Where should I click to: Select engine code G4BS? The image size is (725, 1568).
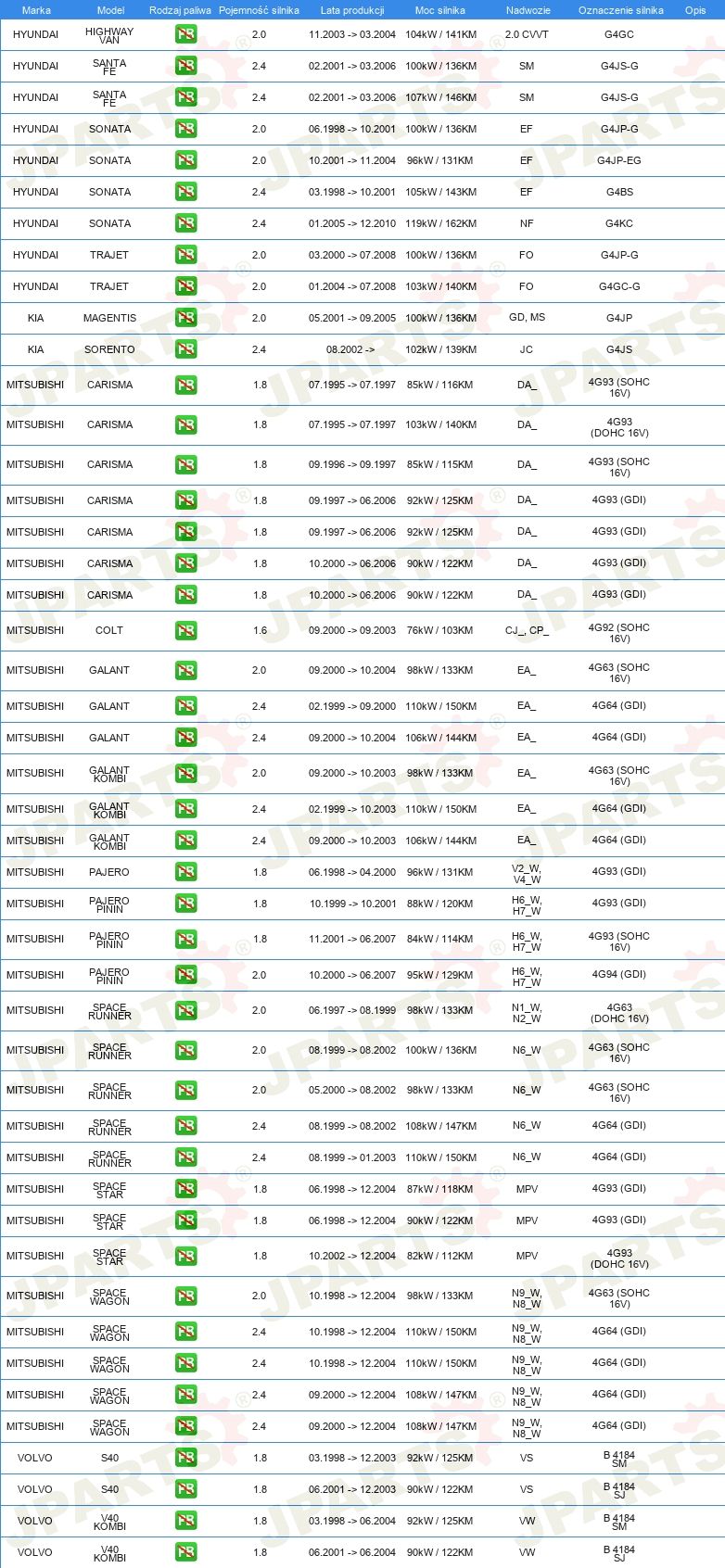[x=619, y=192]
